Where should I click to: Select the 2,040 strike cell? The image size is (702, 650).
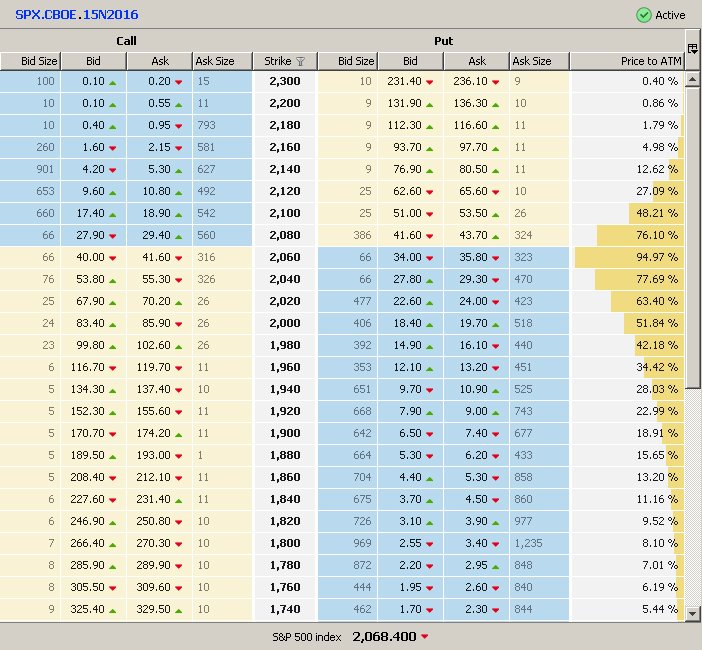(x=285, y=279)
